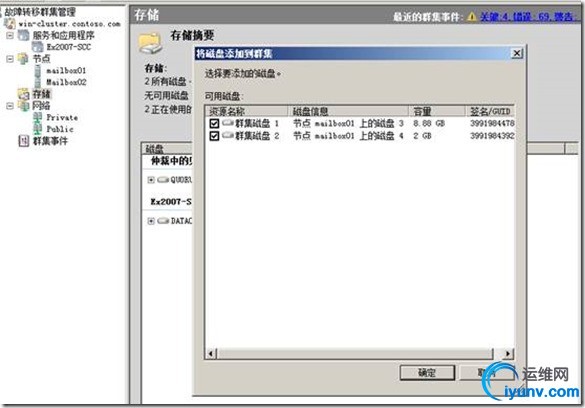Screen dimensions: 585x408
Task: Click the win-cluster.contoso.com cluster icon
Action: coord(9,23)
